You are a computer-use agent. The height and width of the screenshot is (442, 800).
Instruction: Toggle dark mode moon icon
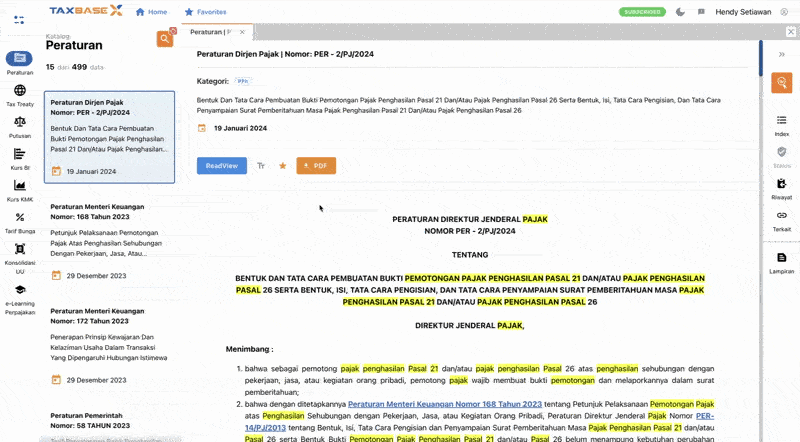[x=681, y=12]
